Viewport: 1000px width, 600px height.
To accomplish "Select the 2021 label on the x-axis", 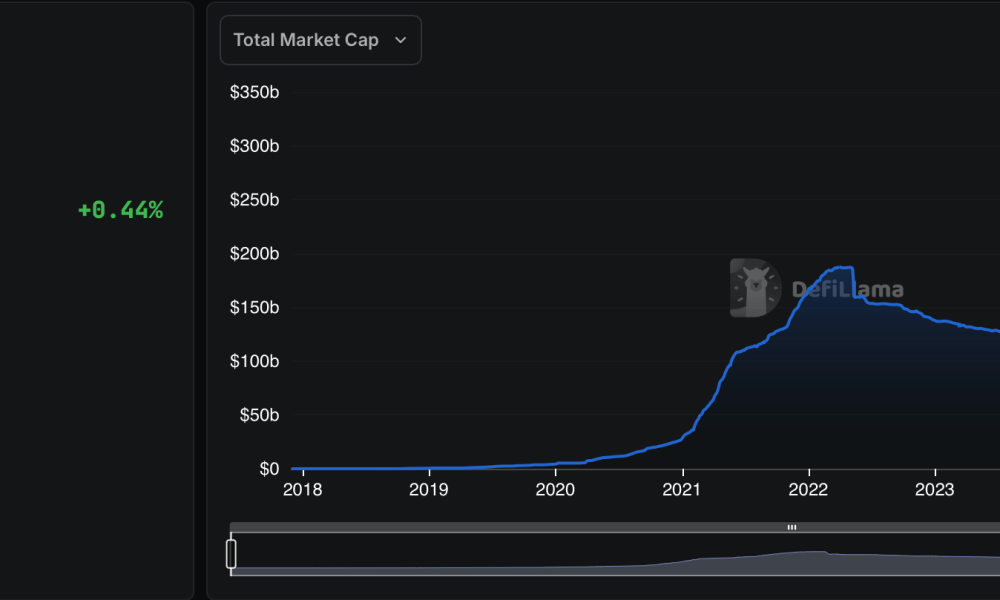I will click(x=681, y=490).
